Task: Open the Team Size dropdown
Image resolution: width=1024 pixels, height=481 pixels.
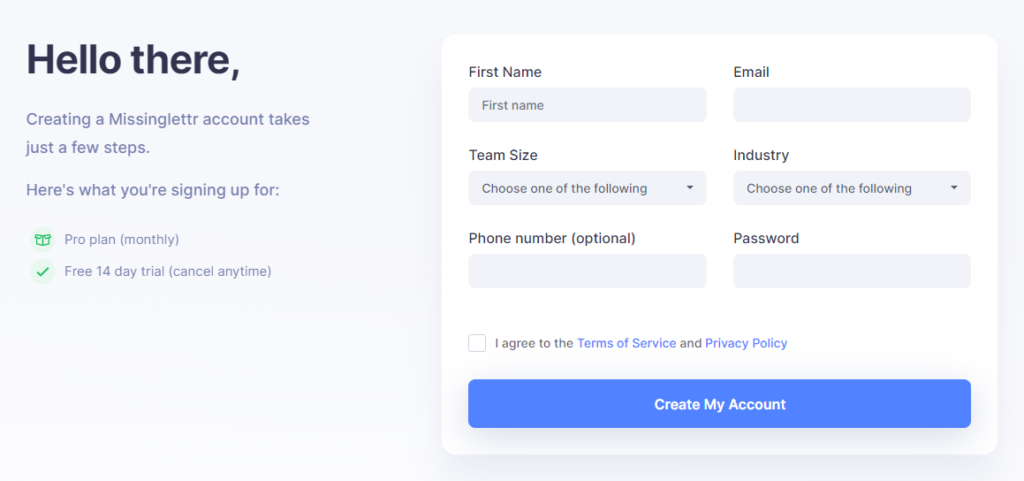Action: [587, 188]
